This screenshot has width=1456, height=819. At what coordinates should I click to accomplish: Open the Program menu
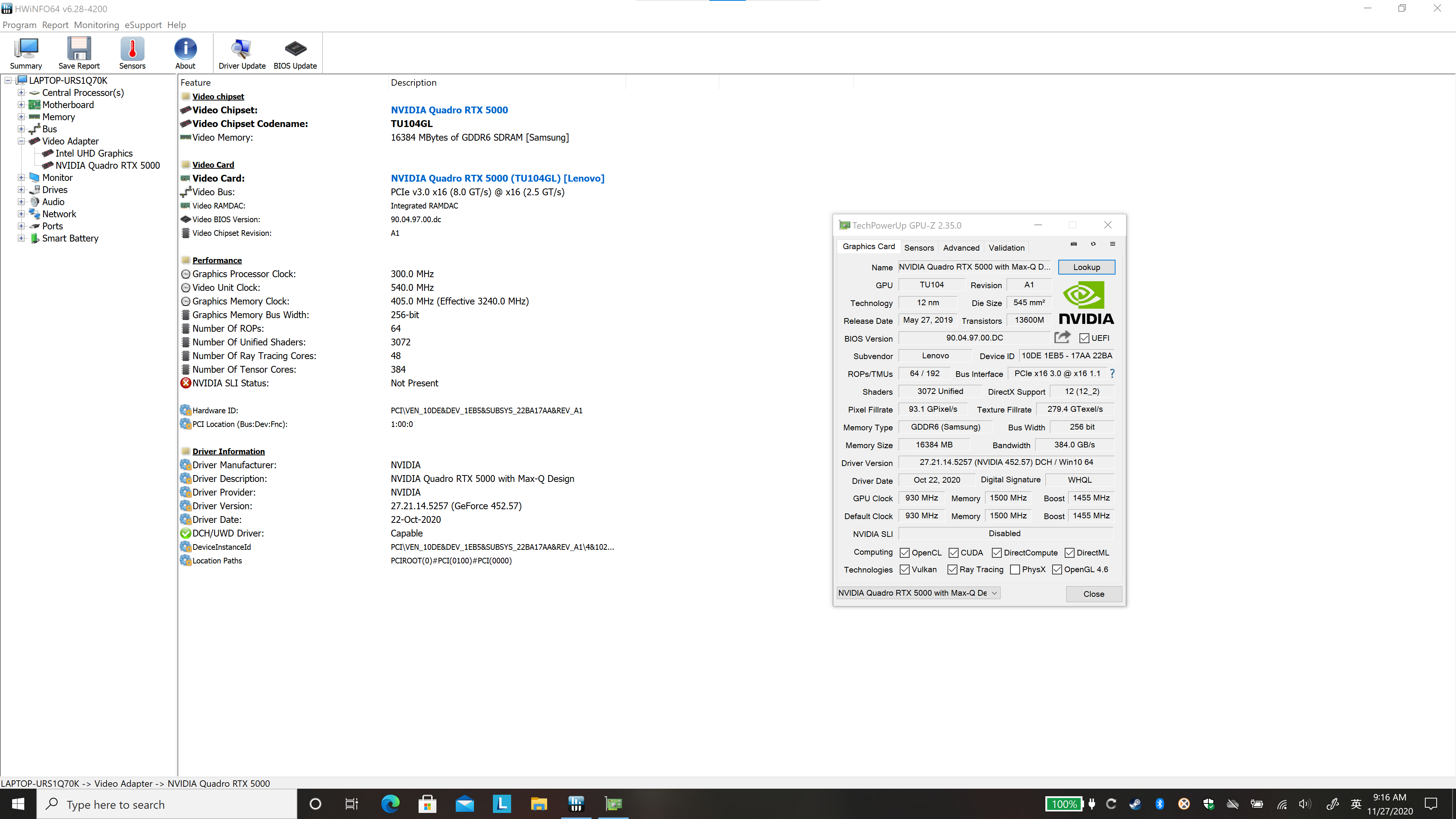click(19, 25)
